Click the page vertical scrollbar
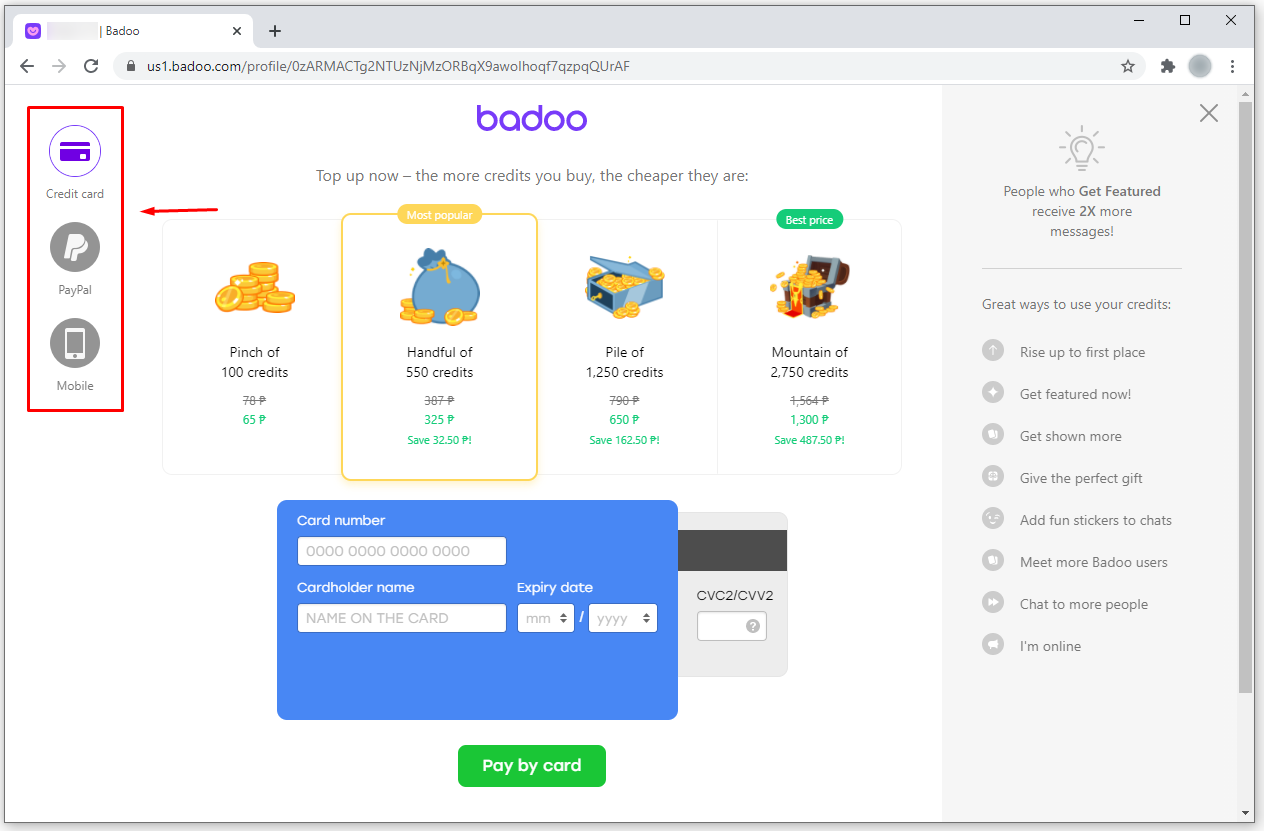1264x831 pixels. click(1246, 397)
